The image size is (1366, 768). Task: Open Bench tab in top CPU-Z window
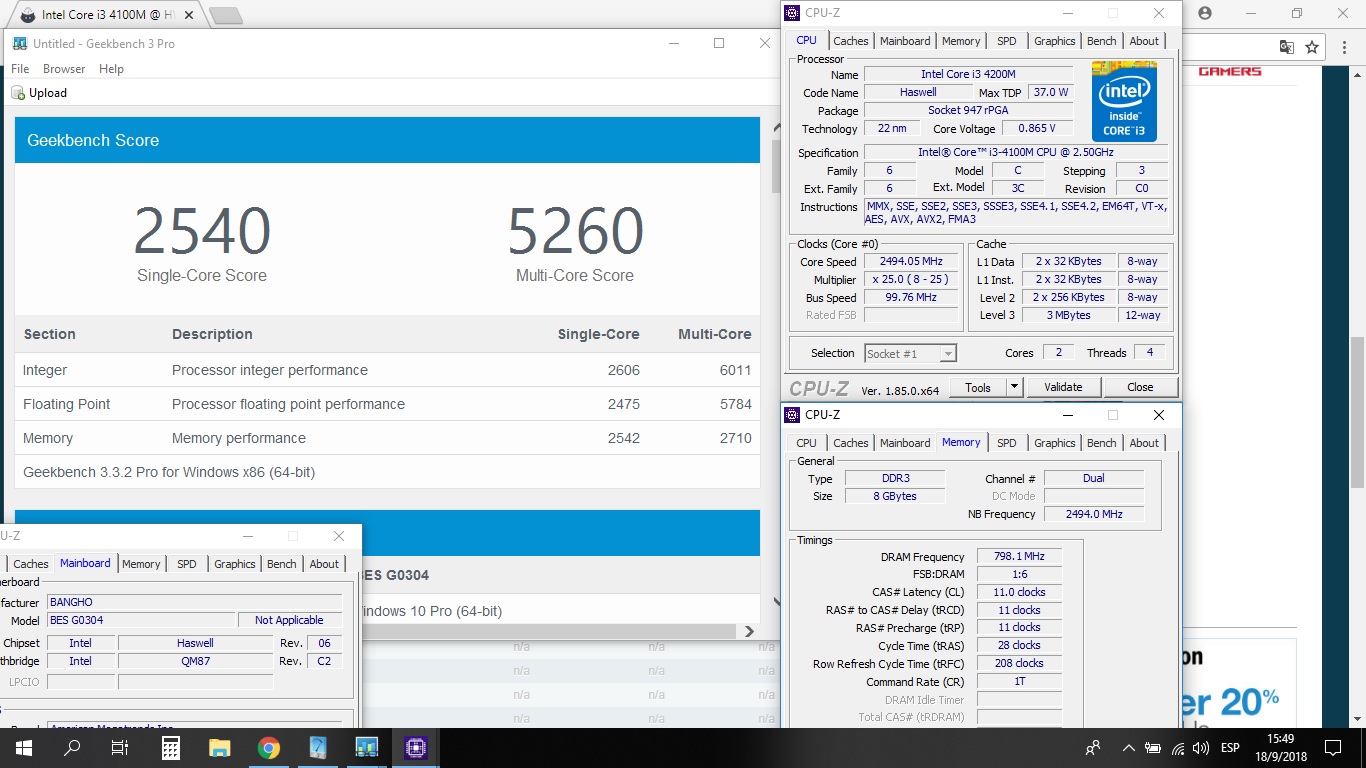(1101, 41)
